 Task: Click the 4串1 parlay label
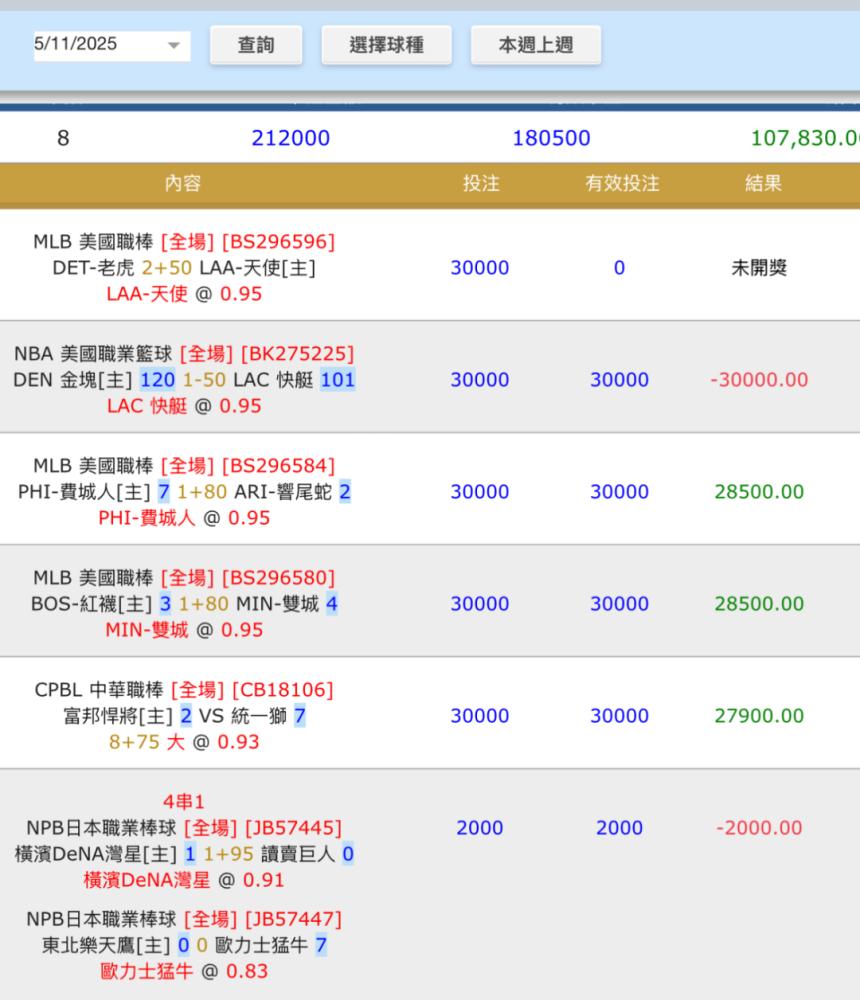point(184,802)
